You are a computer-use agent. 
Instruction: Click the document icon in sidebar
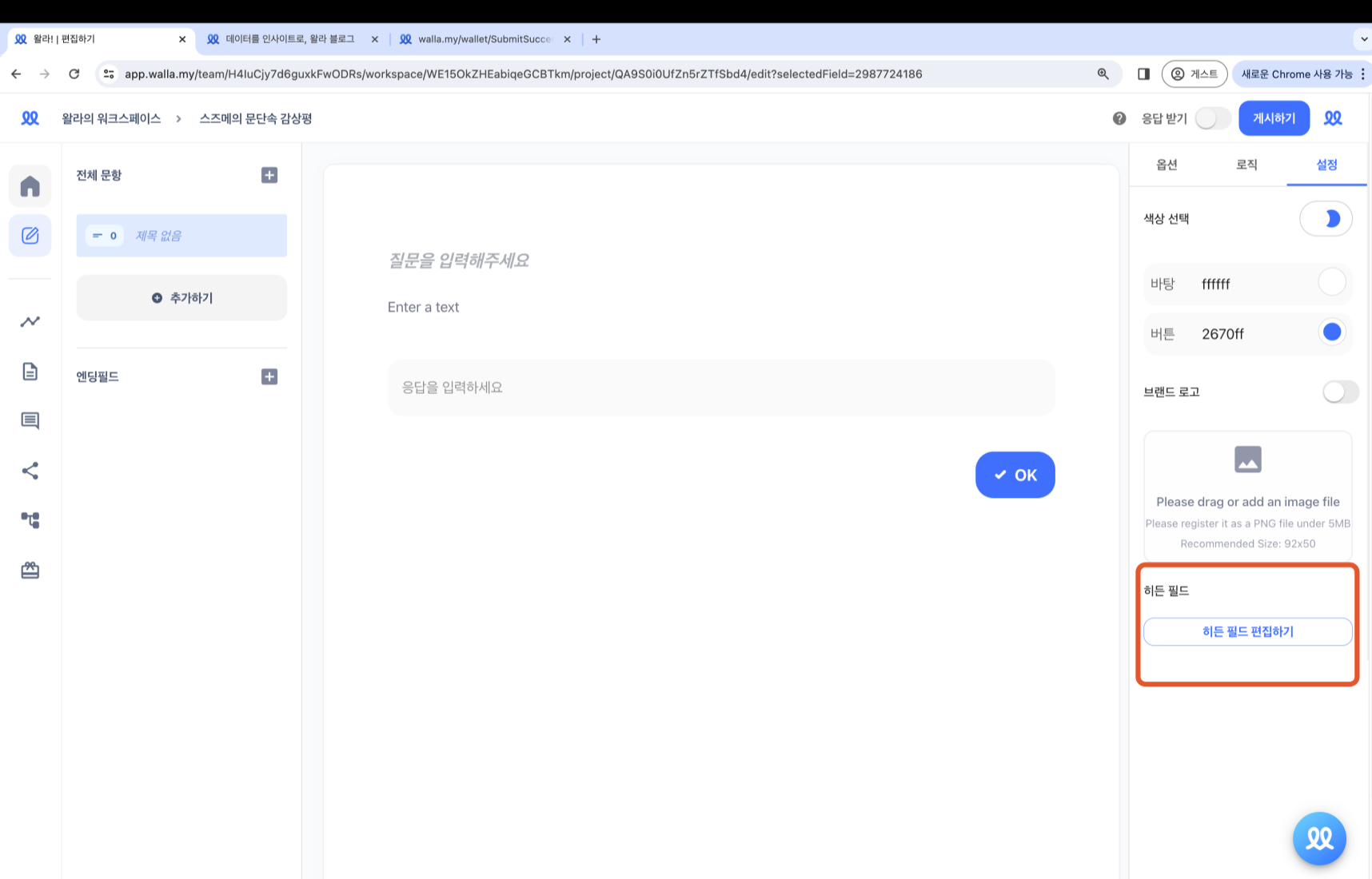(x=30, y=372)
